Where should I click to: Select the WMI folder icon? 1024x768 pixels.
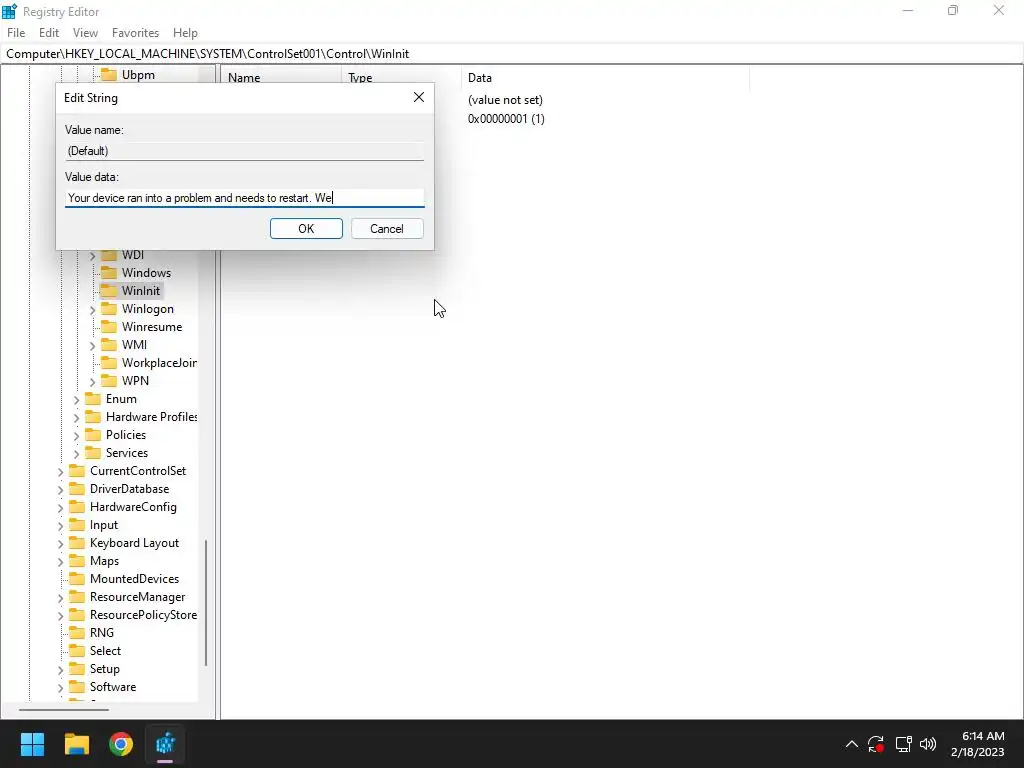point(109,345)
